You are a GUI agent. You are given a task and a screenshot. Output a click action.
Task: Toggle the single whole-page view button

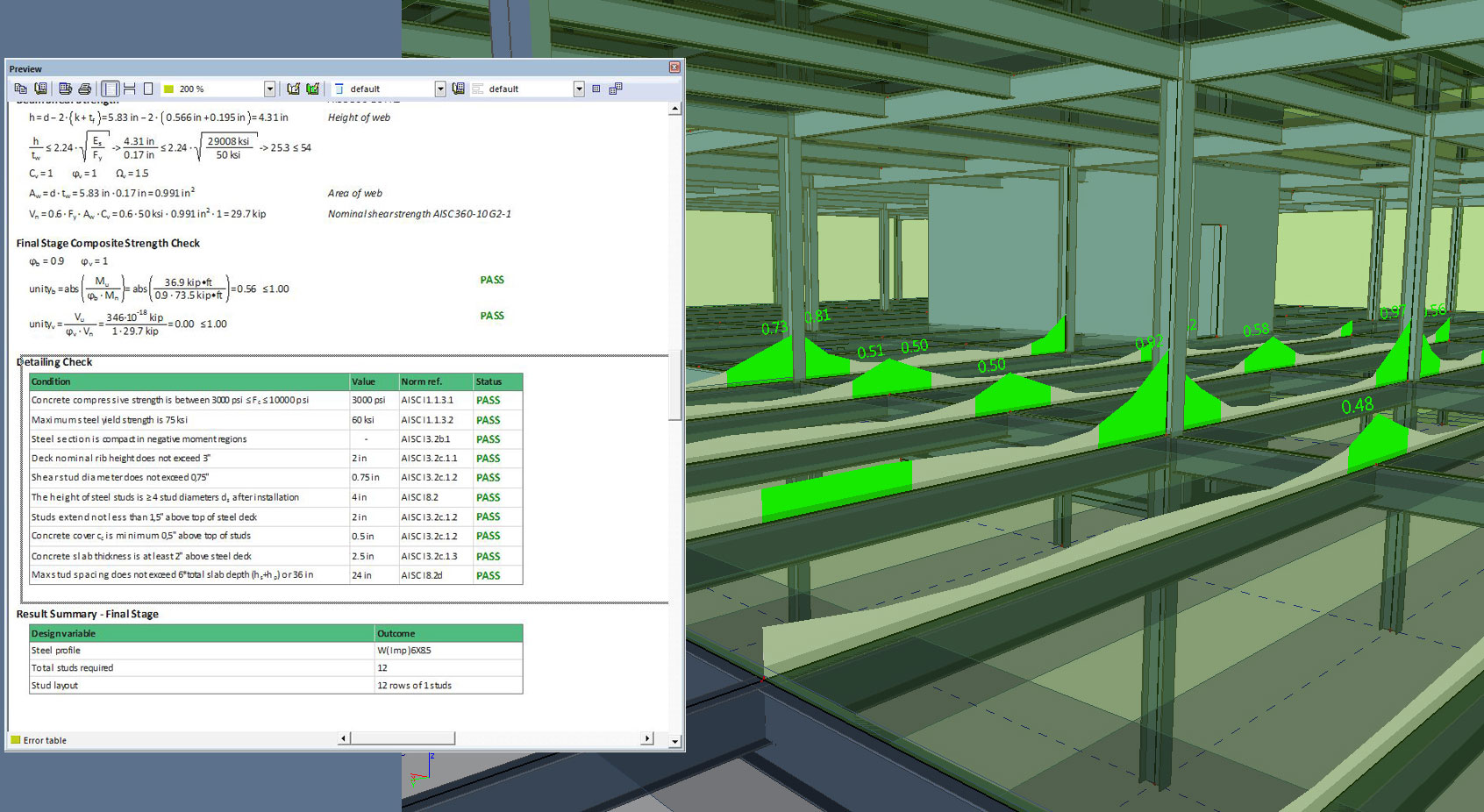tap(148, 89)
